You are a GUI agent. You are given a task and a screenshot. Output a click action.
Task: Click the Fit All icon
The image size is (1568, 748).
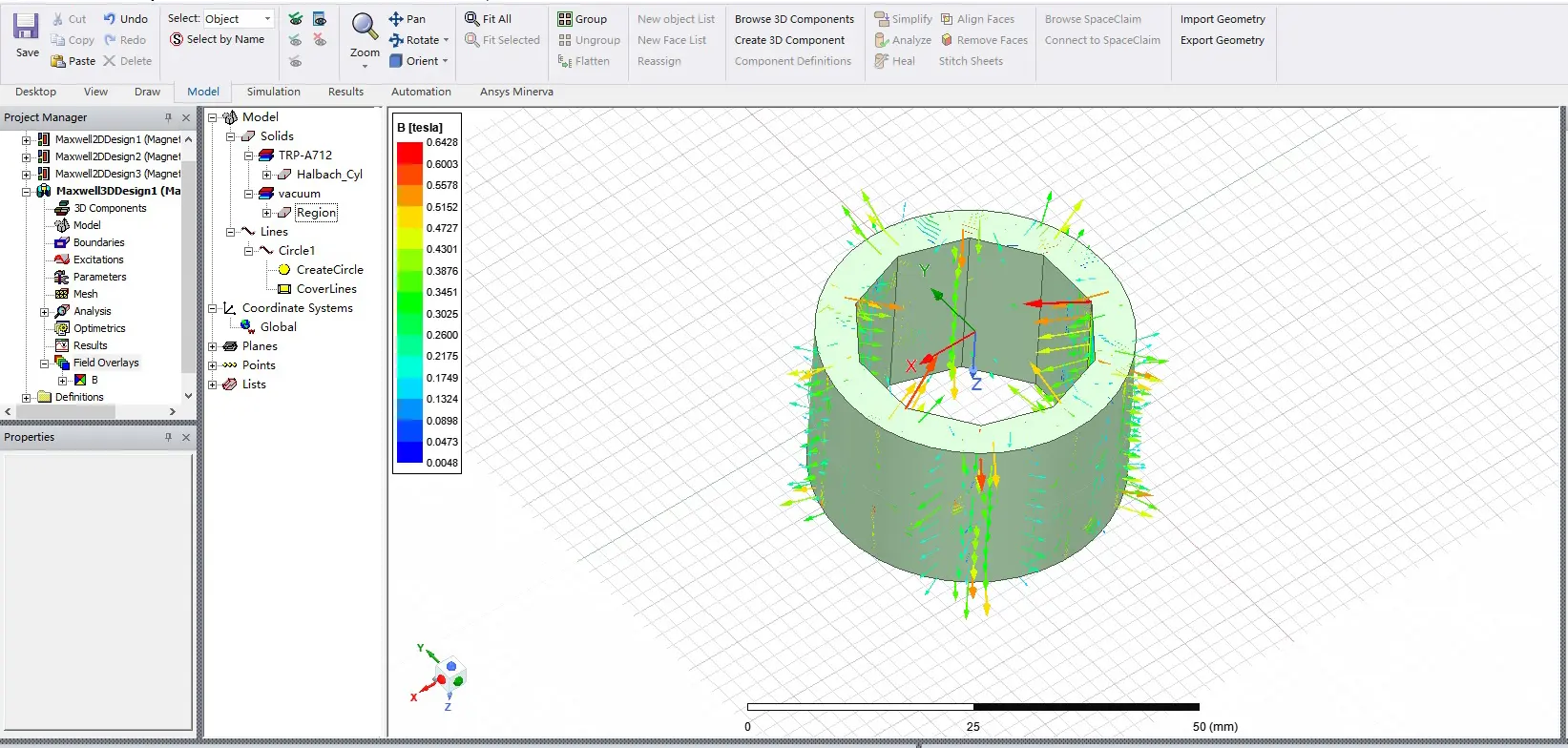472,19
